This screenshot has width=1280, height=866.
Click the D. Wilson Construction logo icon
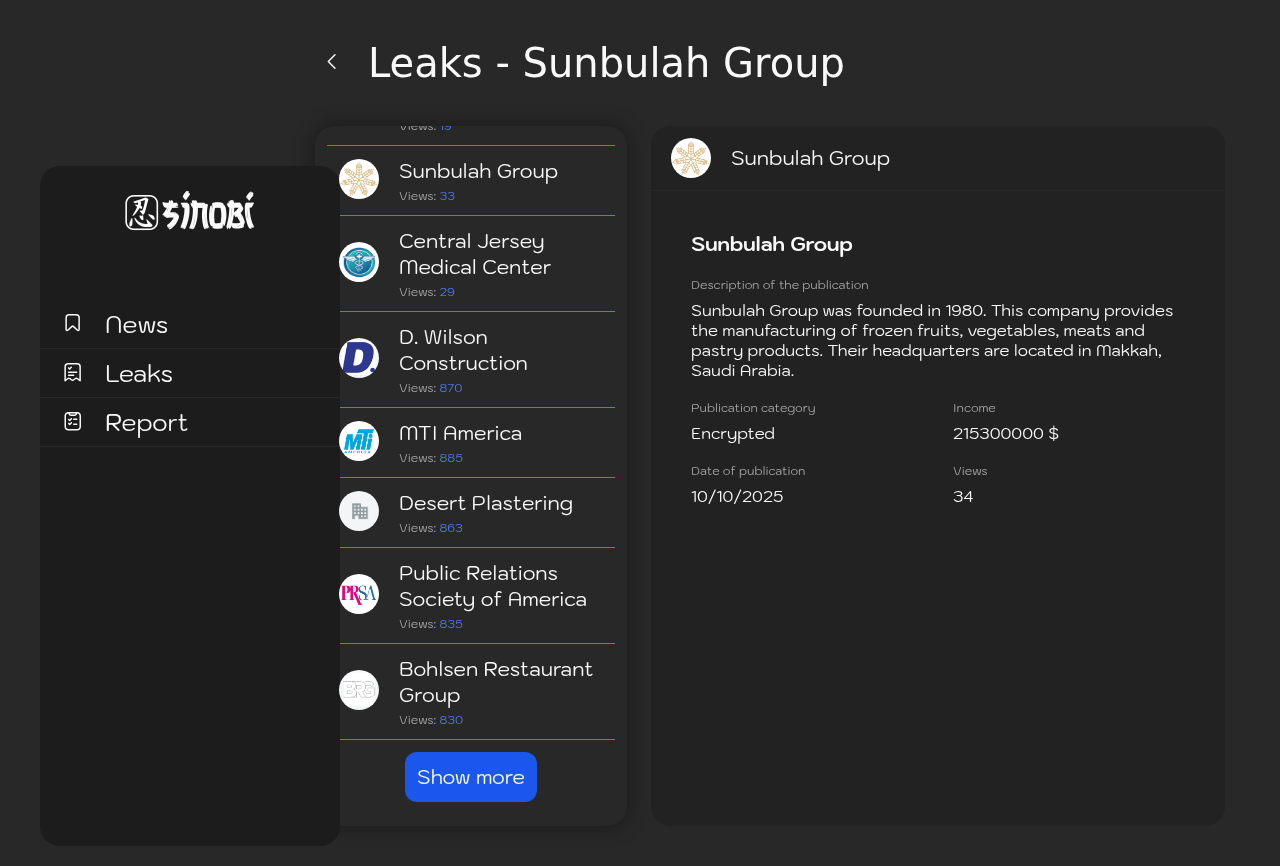pos(359,358)
